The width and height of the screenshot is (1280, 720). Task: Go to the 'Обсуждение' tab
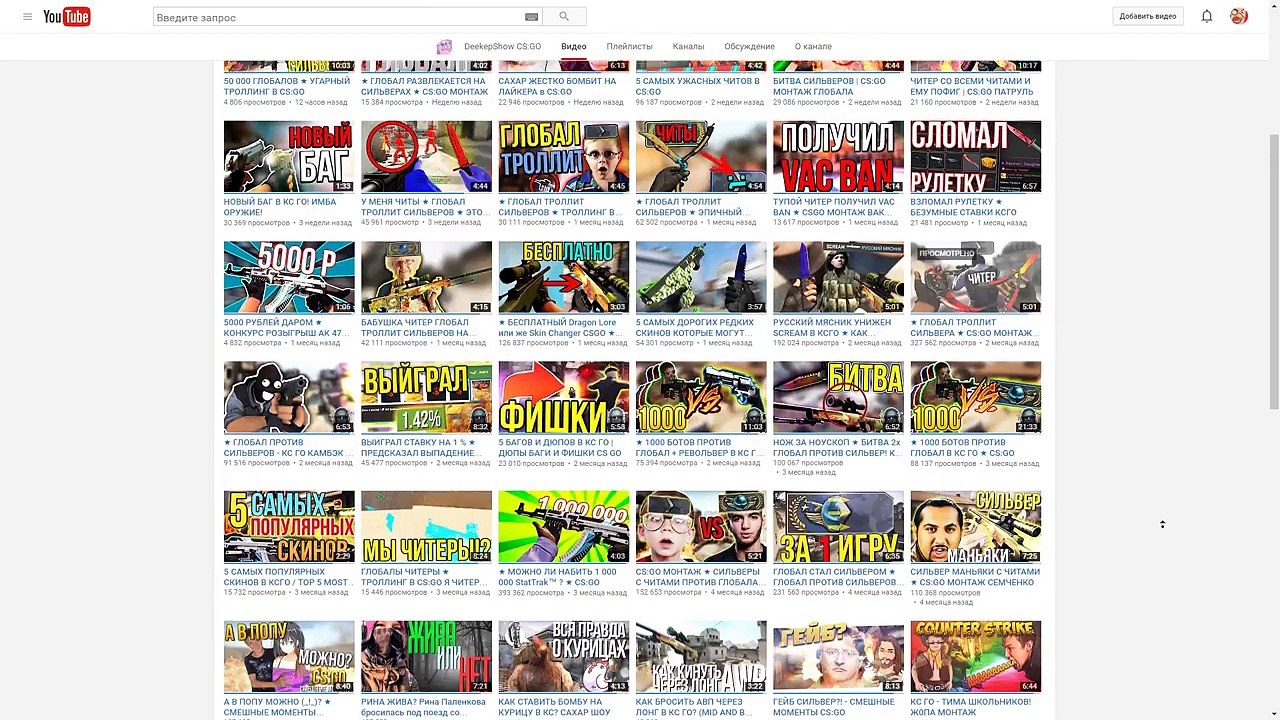[x=750, y=47]
